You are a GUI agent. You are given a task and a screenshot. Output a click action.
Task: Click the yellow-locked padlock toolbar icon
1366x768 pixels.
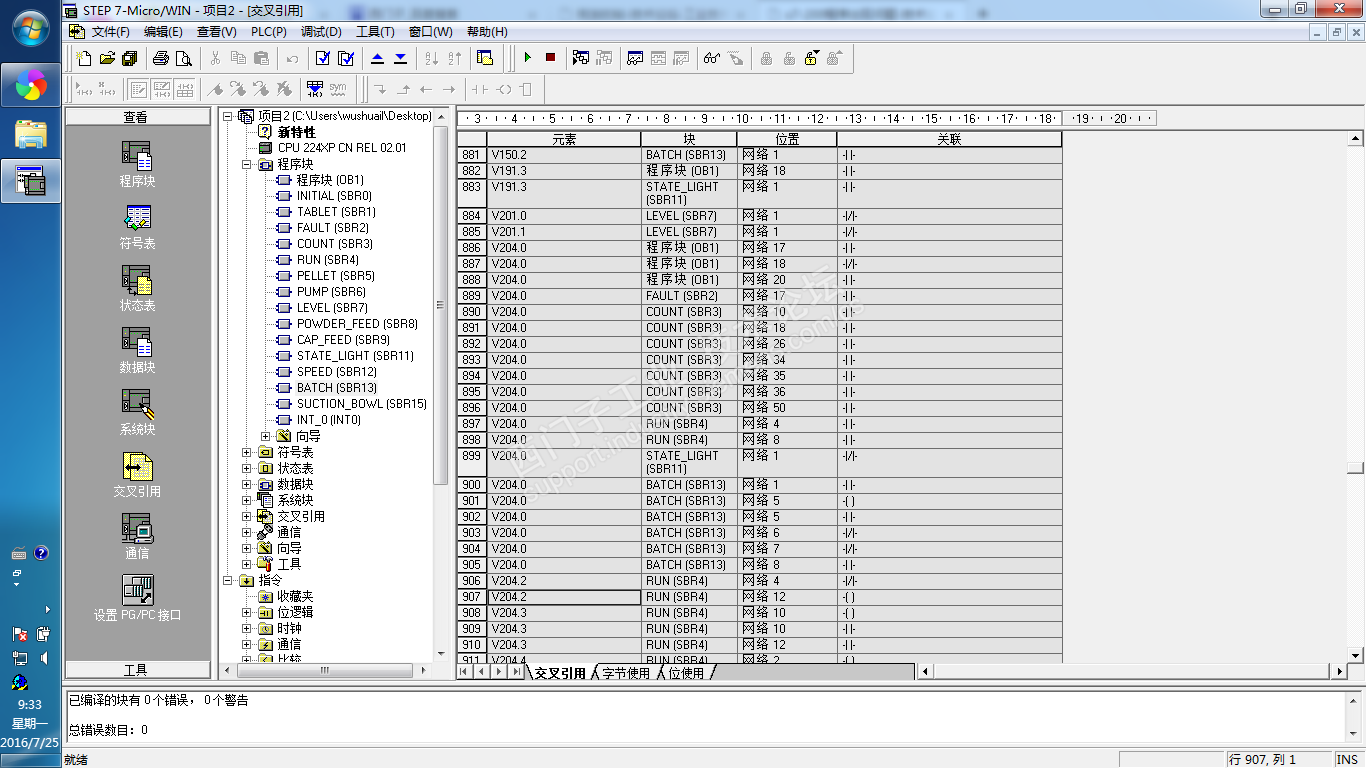(812, 58)
